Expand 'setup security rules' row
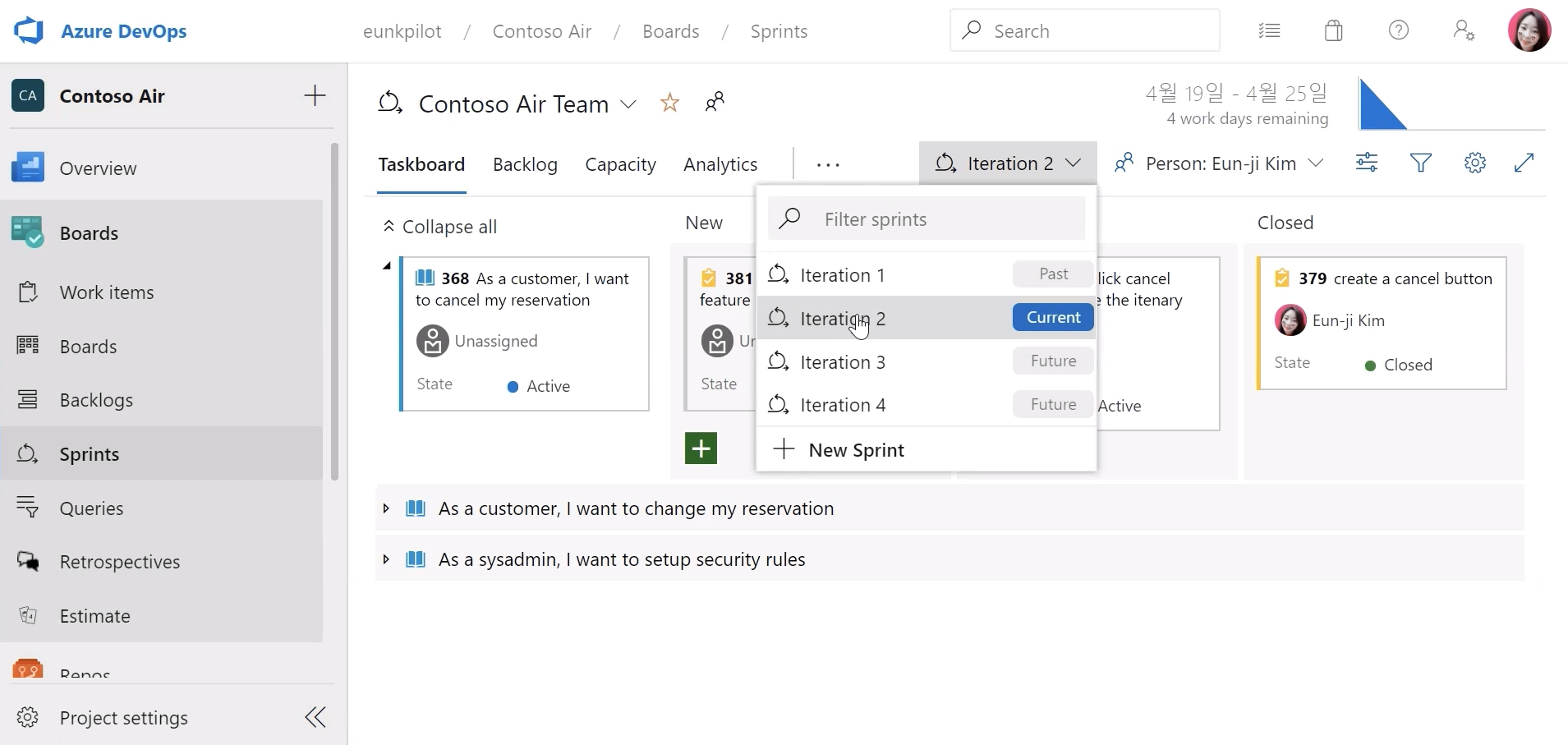1568x745 pixels. click(x=386, y=559)
